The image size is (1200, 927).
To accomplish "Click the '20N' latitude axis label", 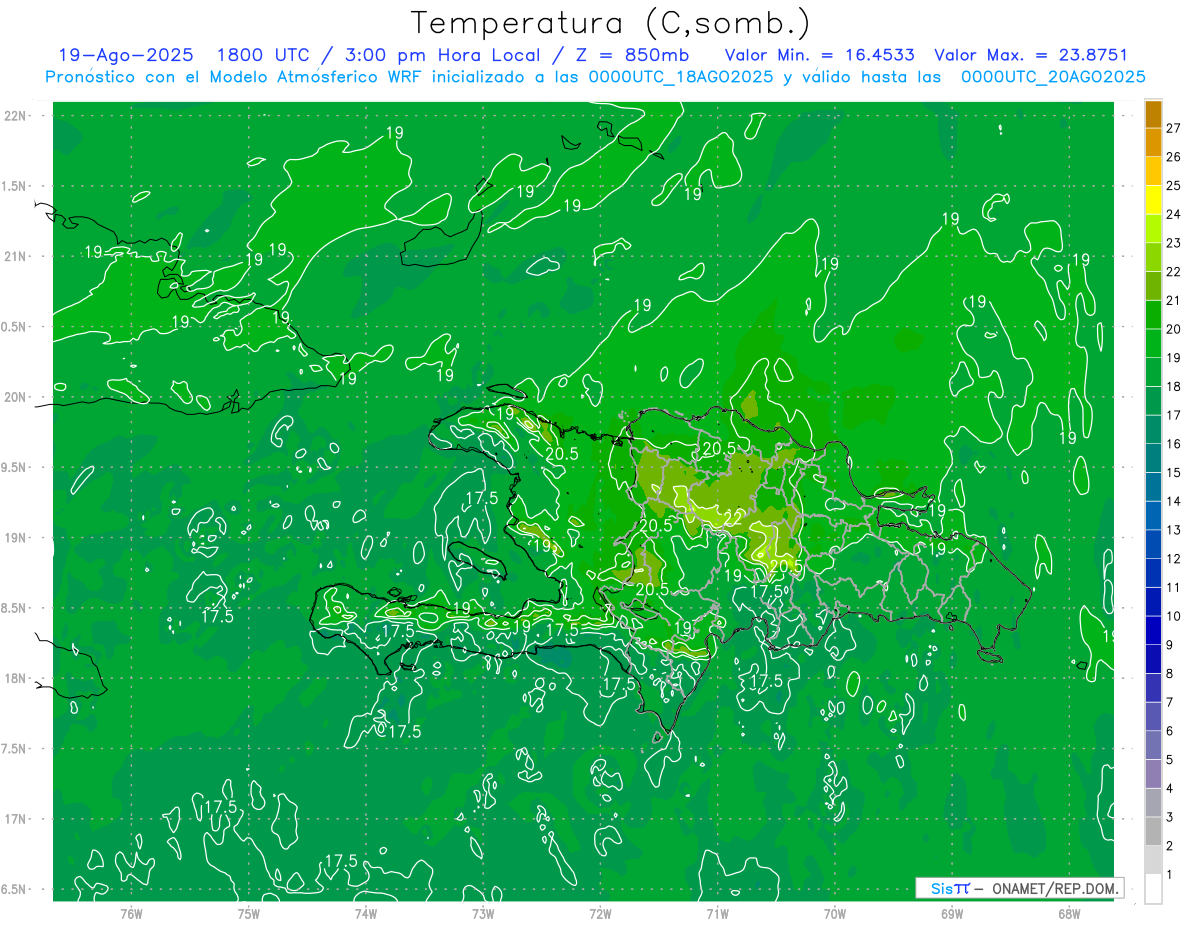I will [15, 397].
